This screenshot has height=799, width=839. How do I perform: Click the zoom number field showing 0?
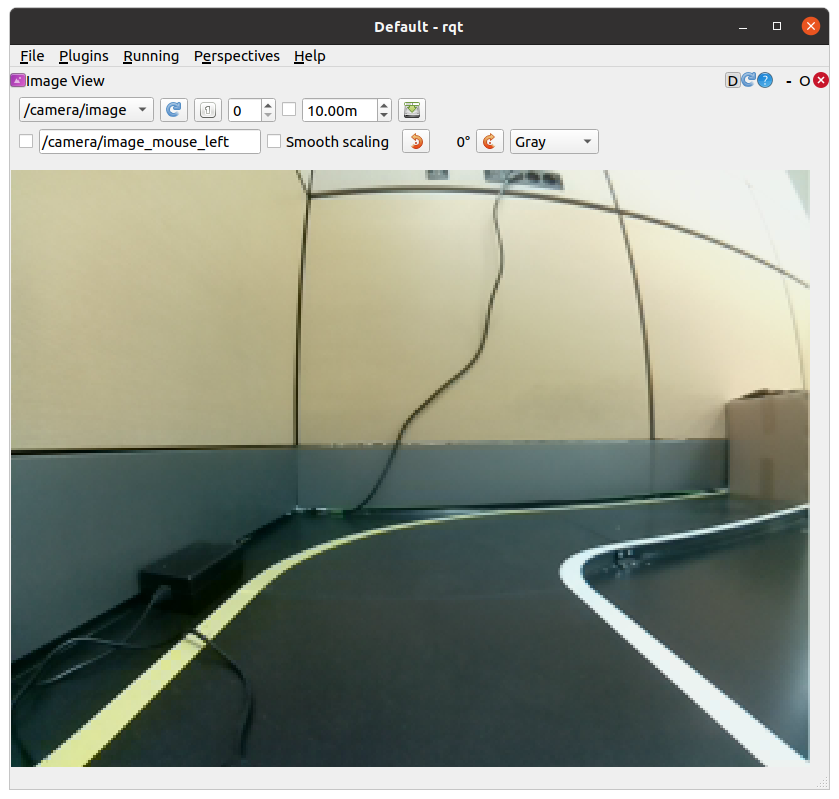pyautogui.click(x=244, y=110)
